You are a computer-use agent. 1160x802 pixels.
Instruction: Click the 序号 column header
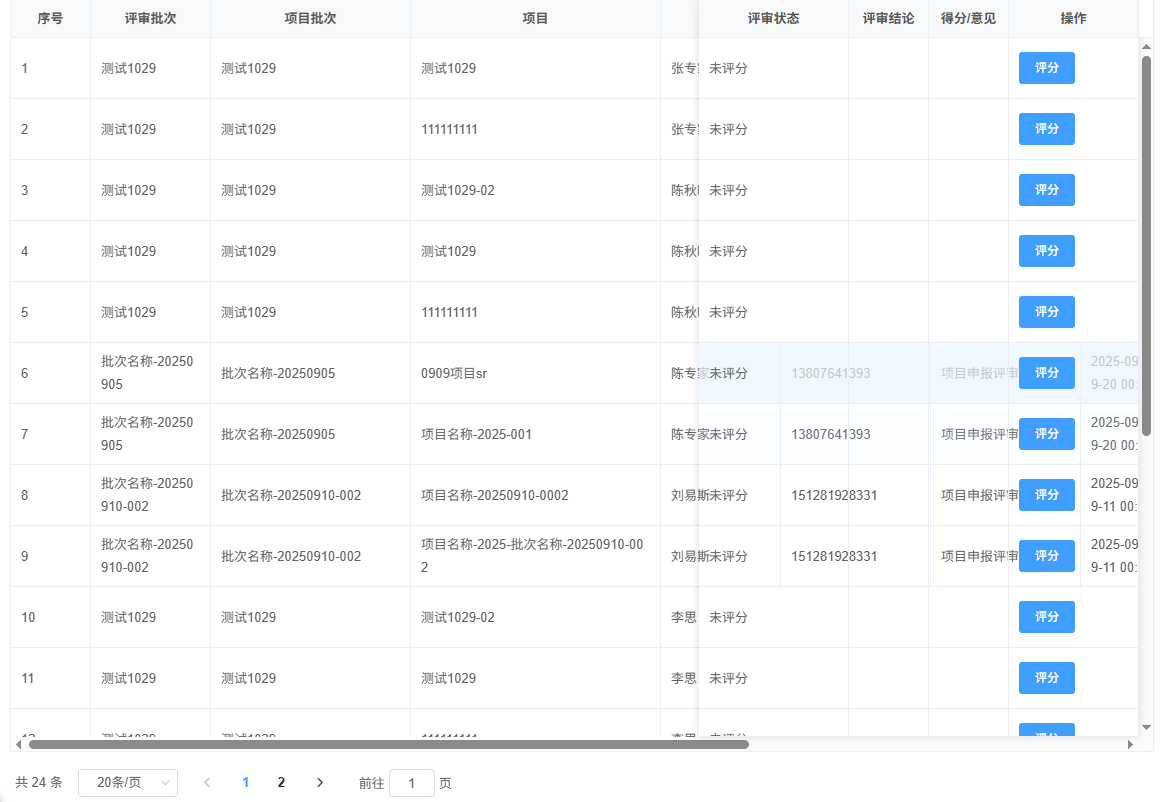(50, 18)
